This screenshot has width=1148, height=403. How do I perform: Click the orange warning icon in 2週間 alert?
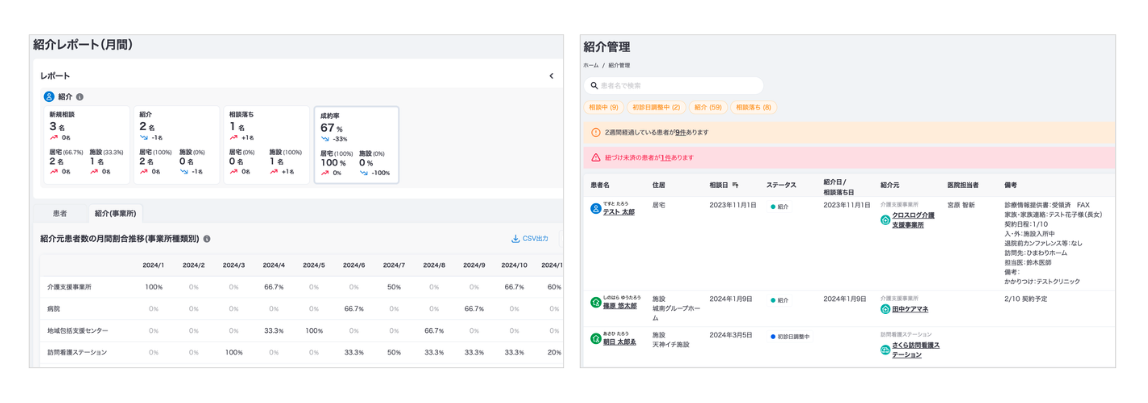[595, 133]
